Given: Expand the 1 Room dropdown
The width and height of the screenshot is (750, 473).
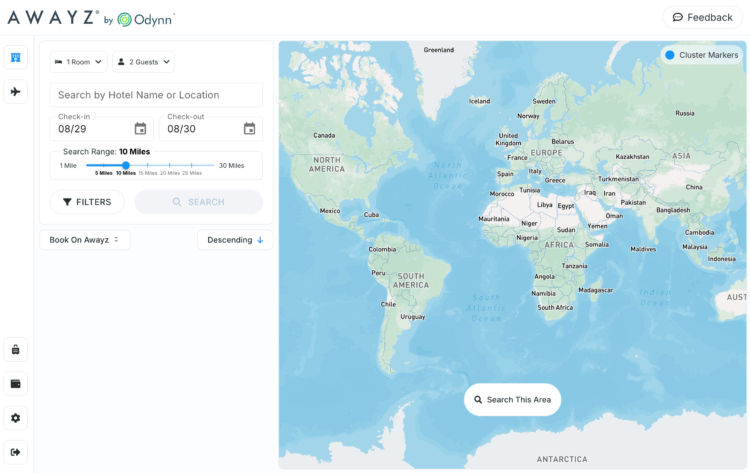Looking at the screenshot, I should (78, 62).
